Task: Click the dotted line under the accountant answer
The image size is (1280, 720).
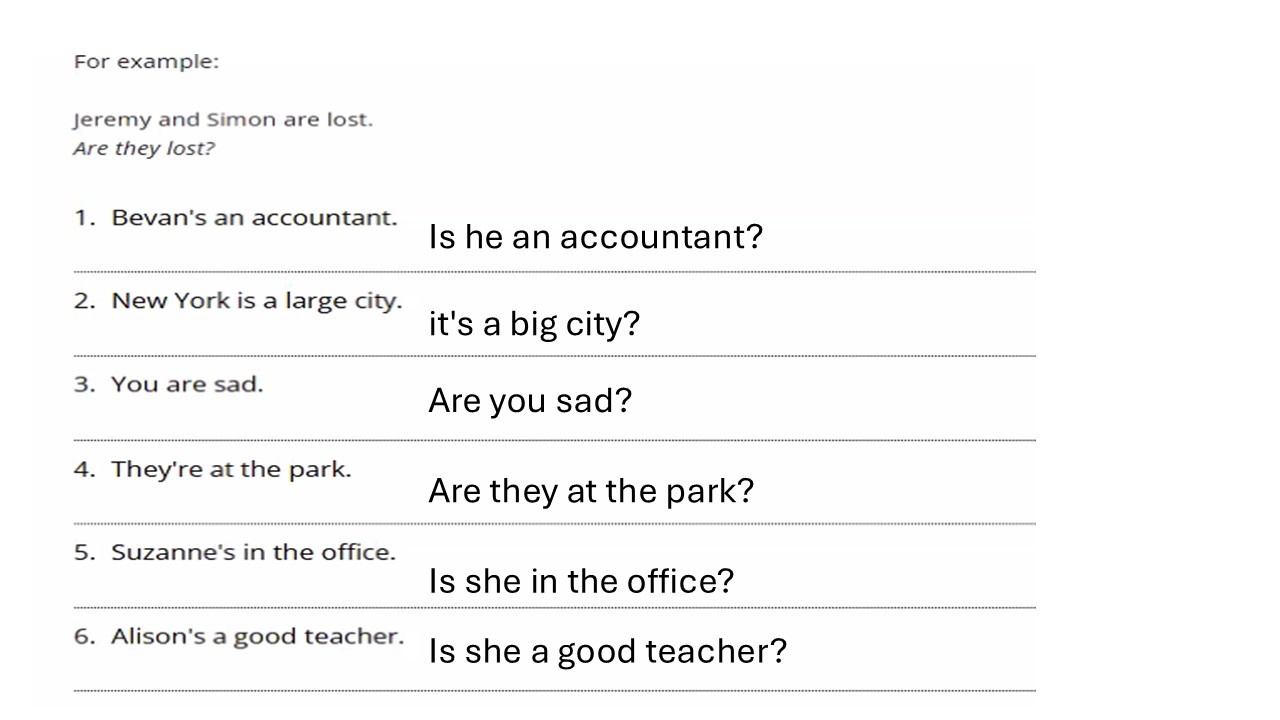Action: (x=555, y=272)
